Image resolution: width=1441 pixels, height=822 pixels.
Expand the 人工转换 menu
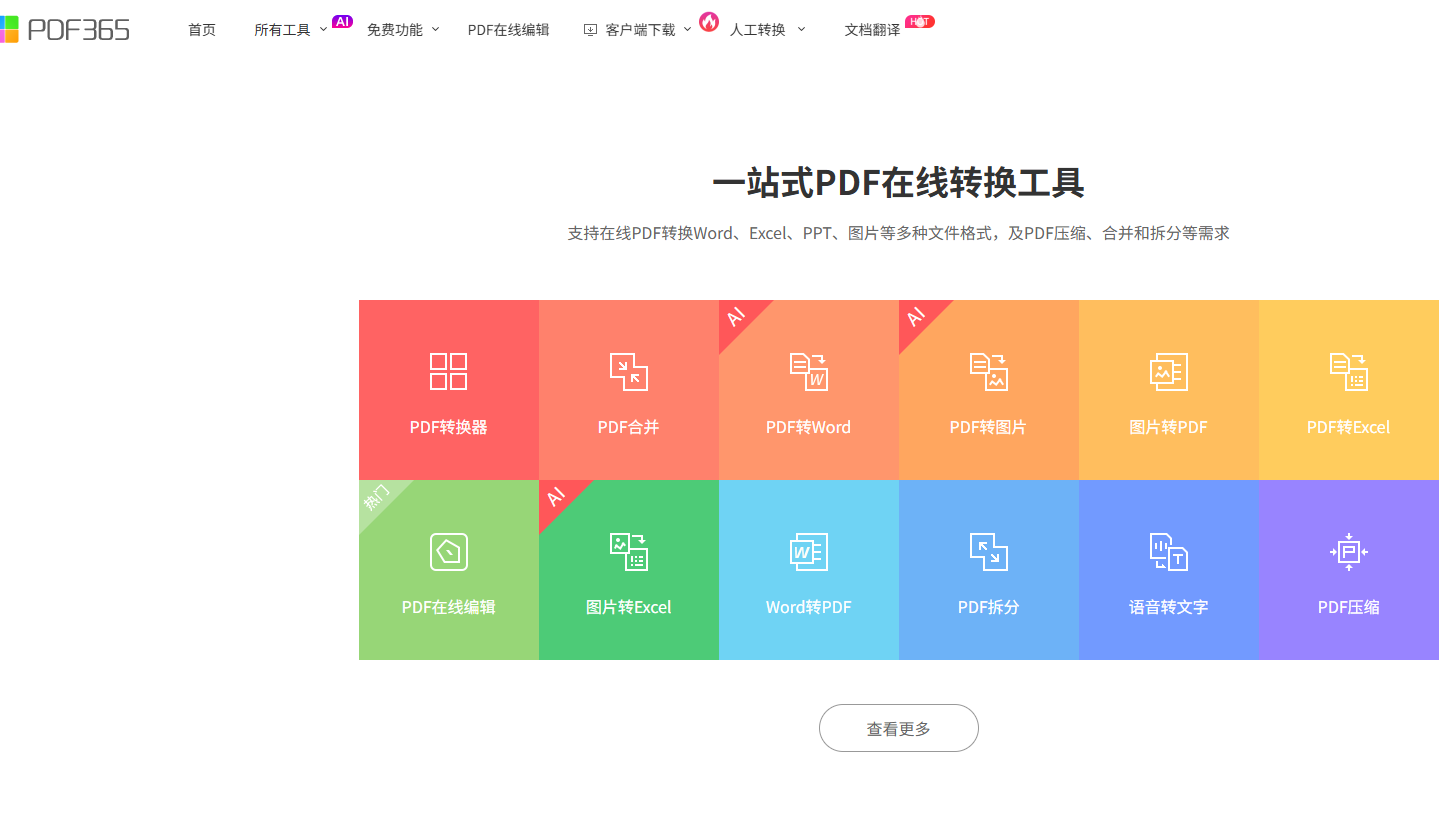[x=766, y=30]
